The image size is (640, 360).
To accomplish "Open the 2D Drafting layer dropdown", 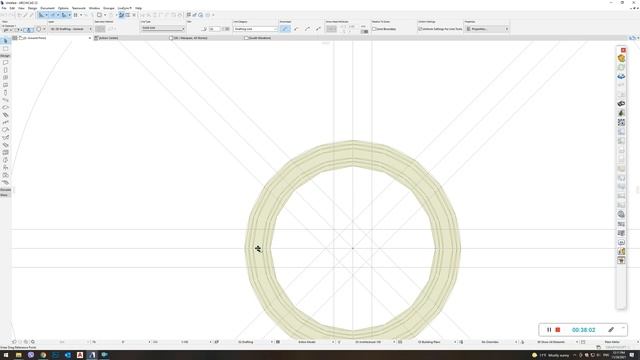I will tap(70, 29).
